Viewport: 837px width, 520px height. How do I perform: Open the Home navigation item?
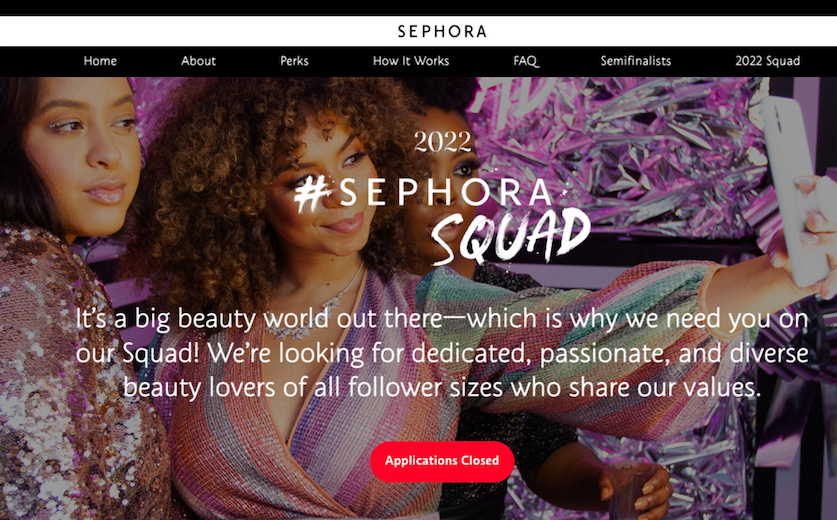pyautogui.click(x=100, y=61)
